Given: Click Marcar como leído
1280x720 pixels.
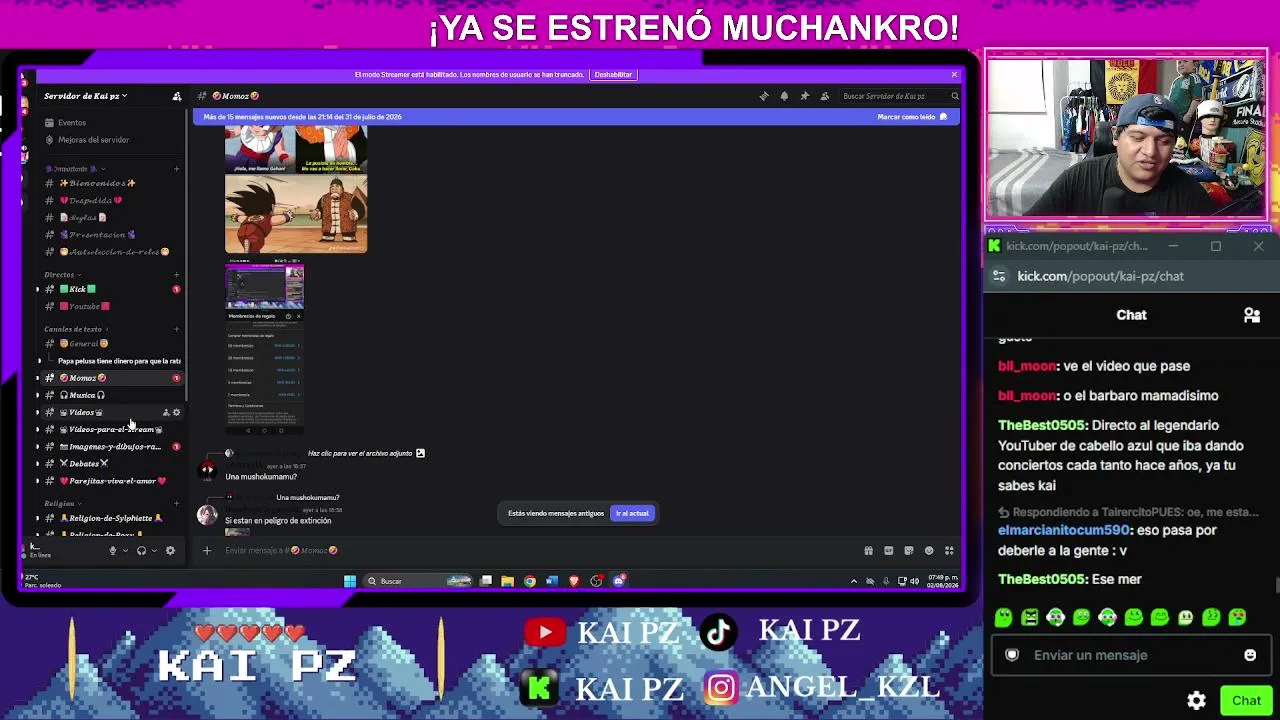Looking at the screenshot, I should click(x=911, y=117).
